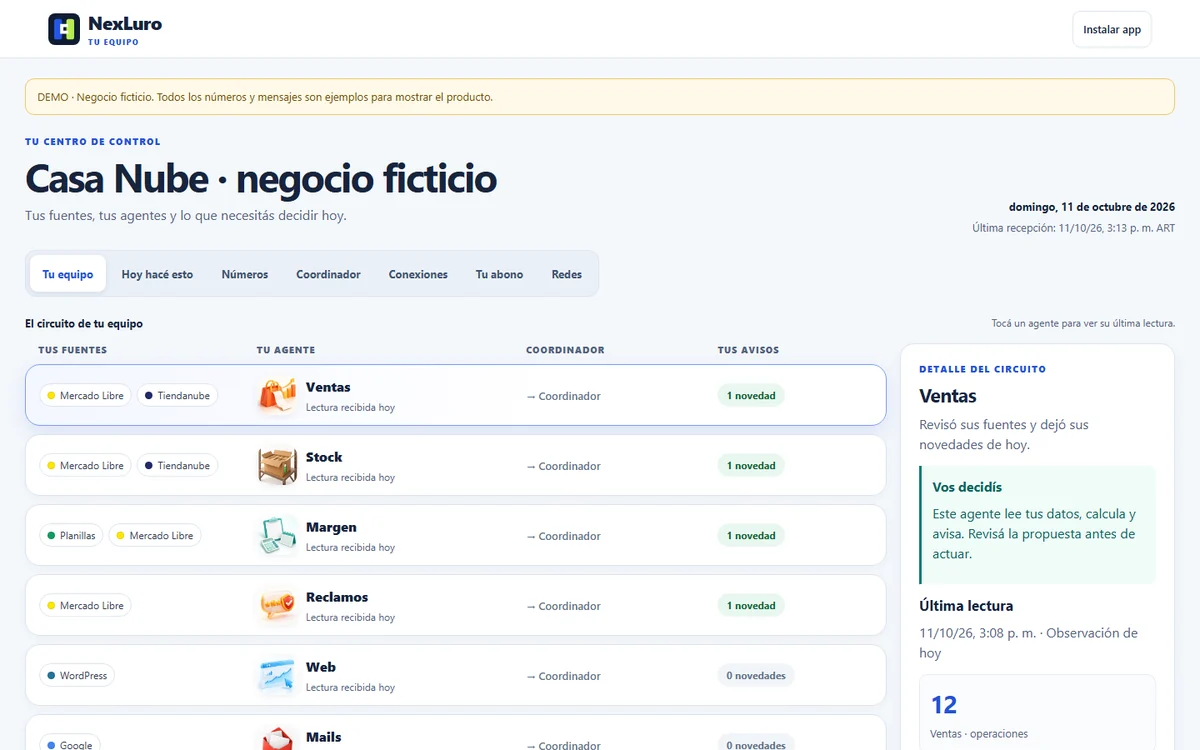Viewport: 1200px width, 750px height.
Task: Switch to Hoy hacé esto tab
Action: click(x=157, y=274)
